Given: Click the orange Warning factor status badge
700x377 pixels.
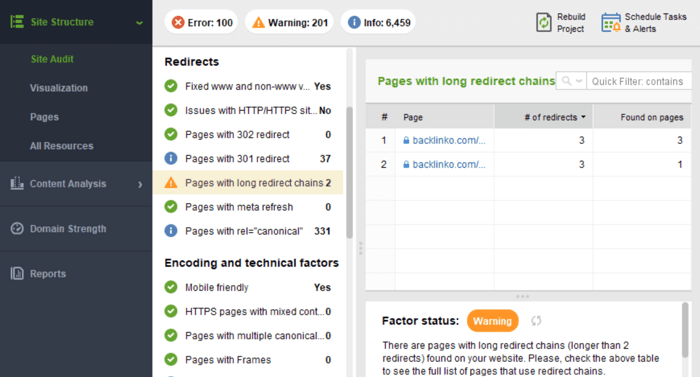Looking at the screenshot, I should [x=492, y=321].
